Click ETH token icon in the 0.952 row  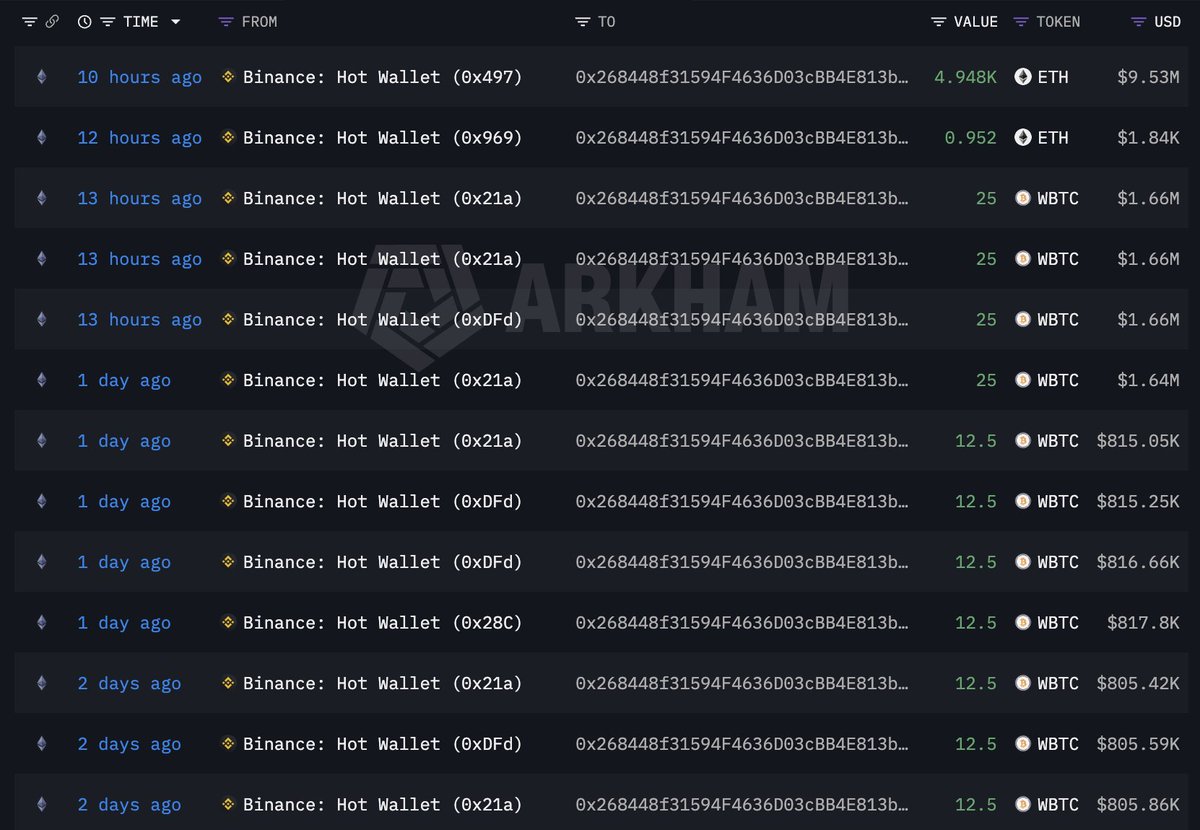tap(1023, 138)
